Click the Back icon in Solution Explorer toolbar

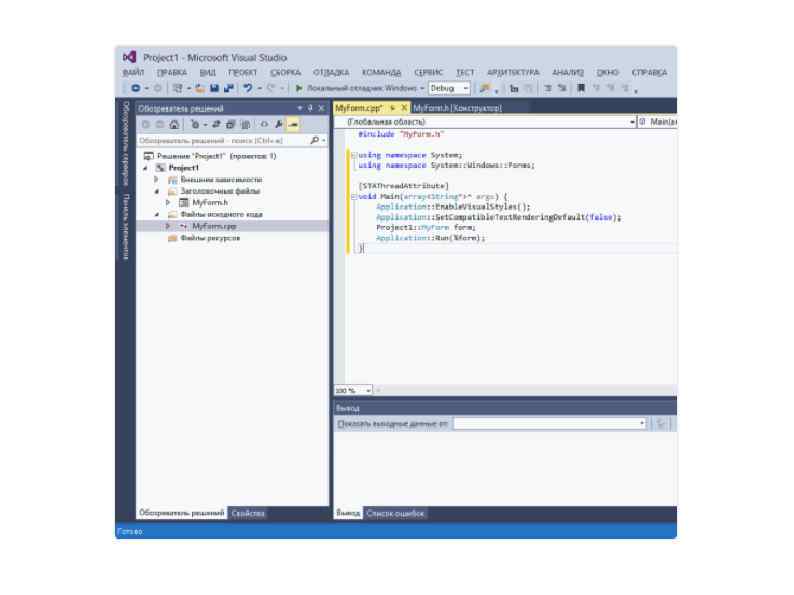tap(146, 124)
